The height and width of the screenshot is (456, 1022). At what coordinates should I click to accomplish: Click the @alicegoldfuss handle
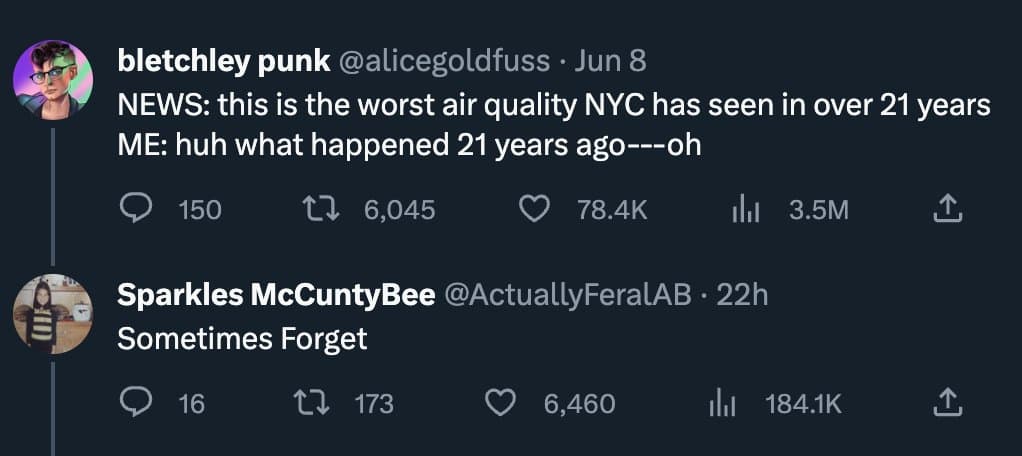(x=445, y=61)
